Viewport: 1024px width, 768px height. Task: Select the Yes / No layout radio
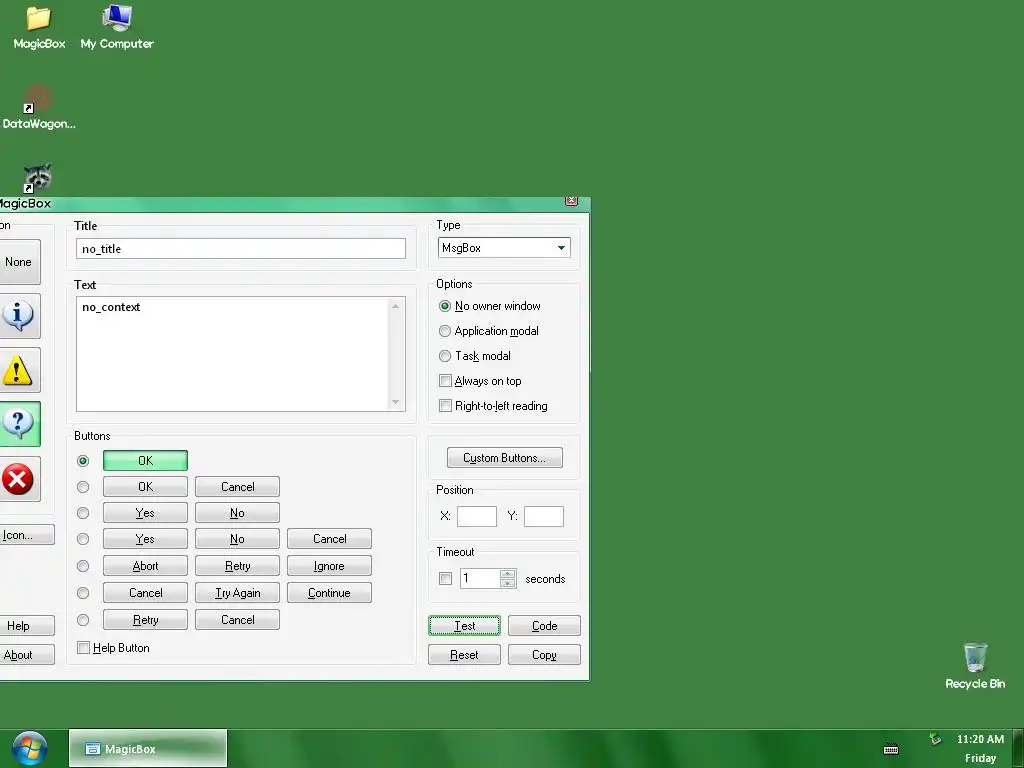(83, 513)
